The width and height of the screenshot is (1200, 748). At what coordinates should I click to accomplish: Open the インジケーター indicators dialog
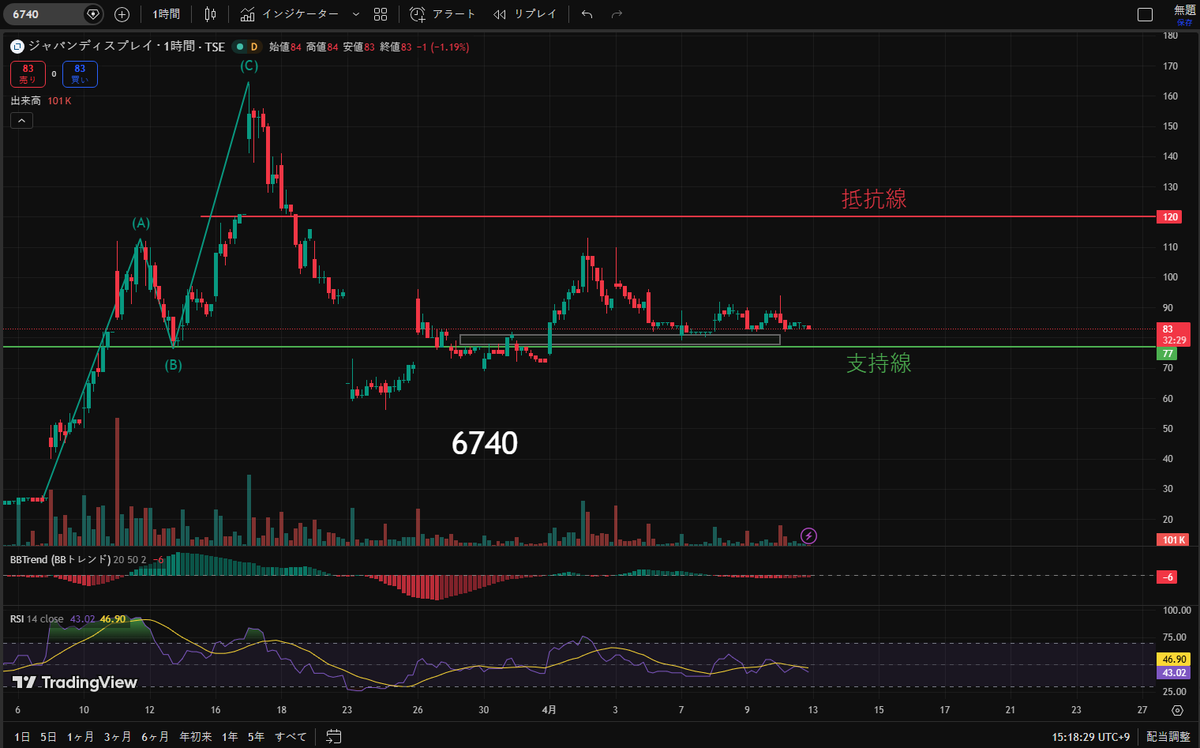click(x=289, y=15)
